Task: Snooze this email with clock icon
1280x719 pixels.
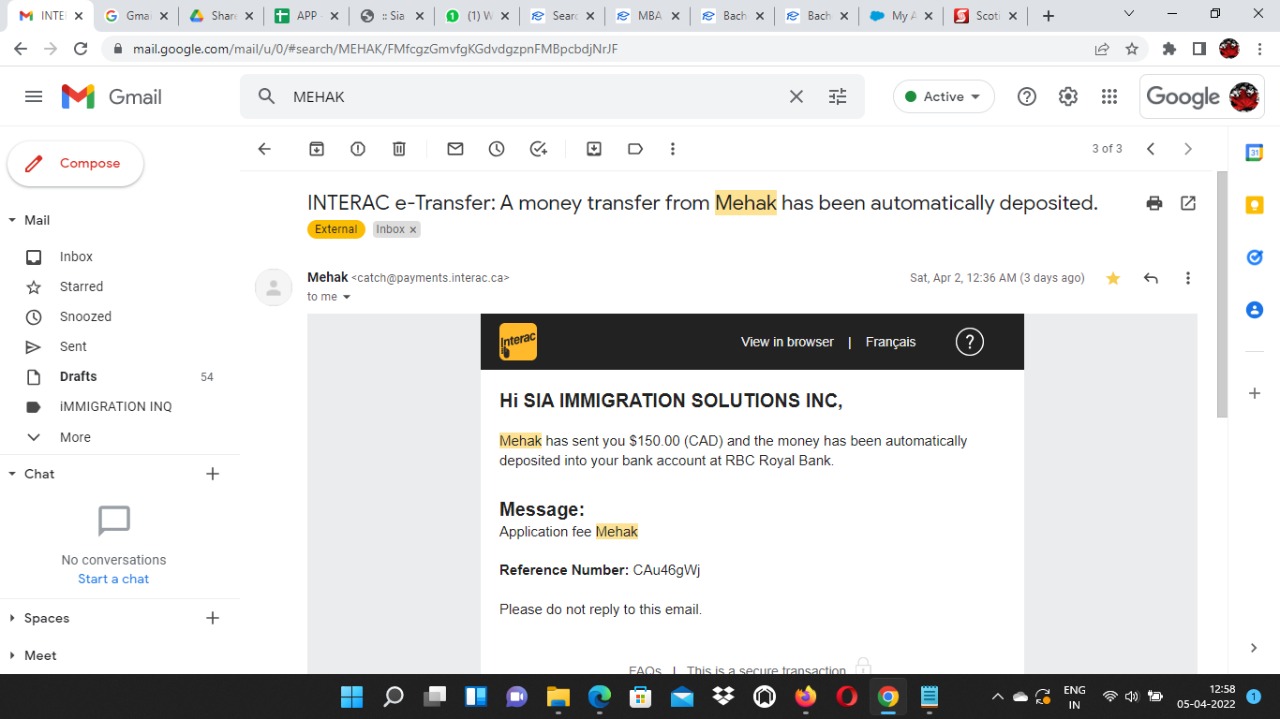Action: [497, 149]
